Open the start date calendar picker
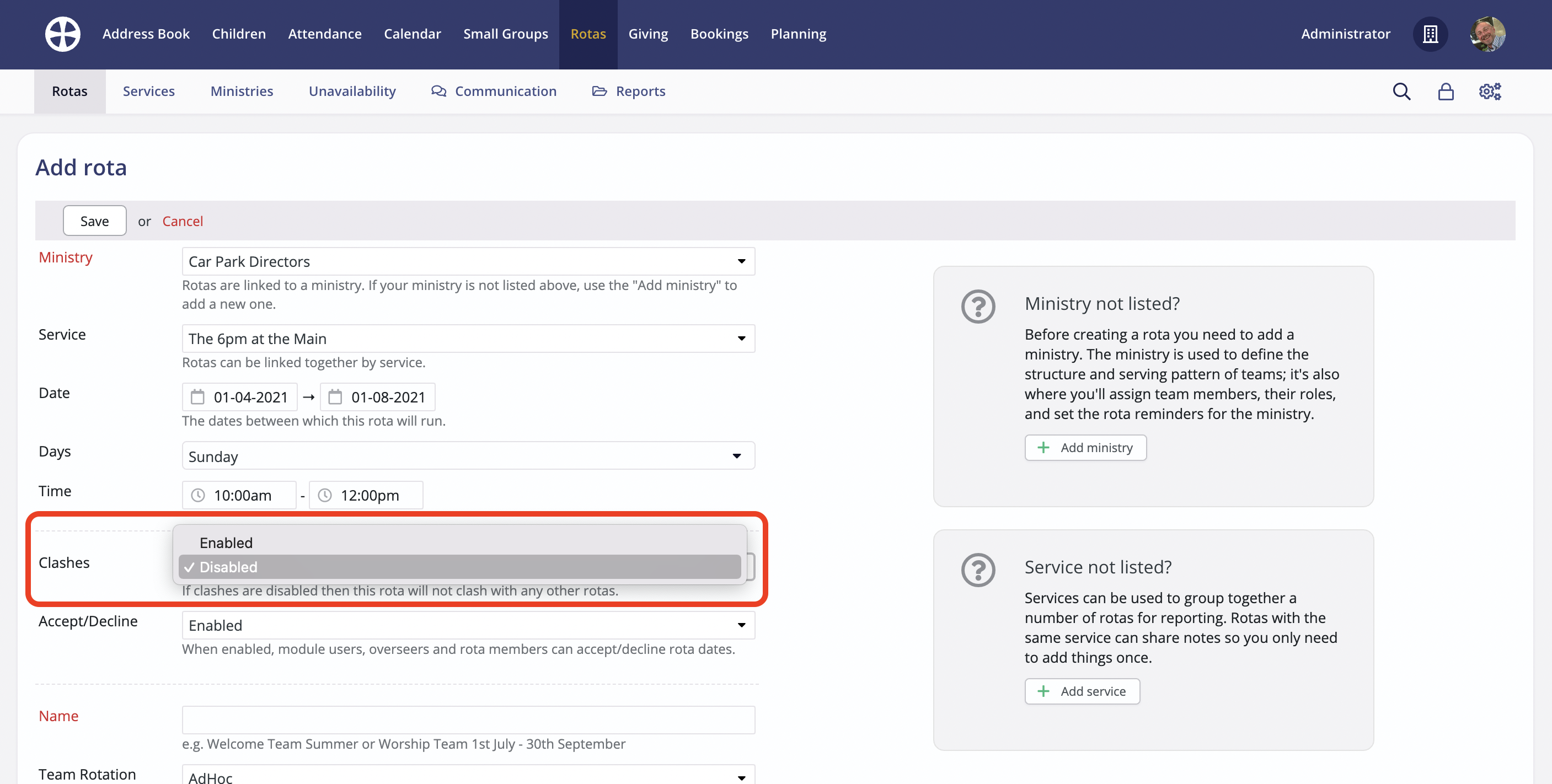Screen dimensions: 1552x784 pos(197,396)
